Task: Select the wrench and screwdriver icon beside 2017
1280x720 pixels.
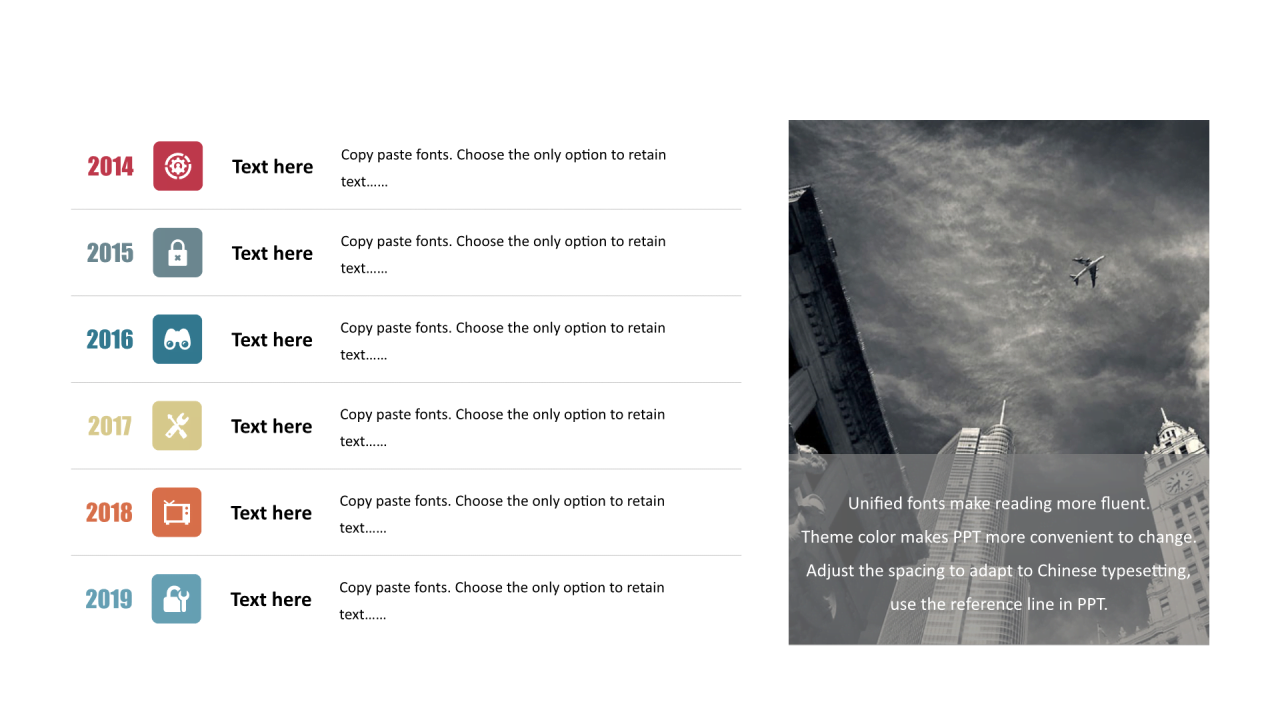Action: pos(177,426)
